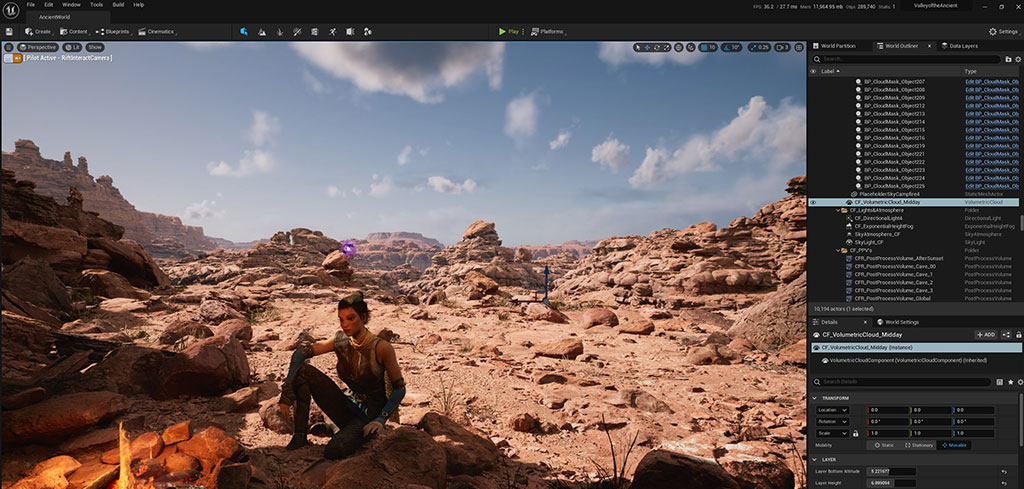Open the Lit view mode dropdown

pos(72,47)
